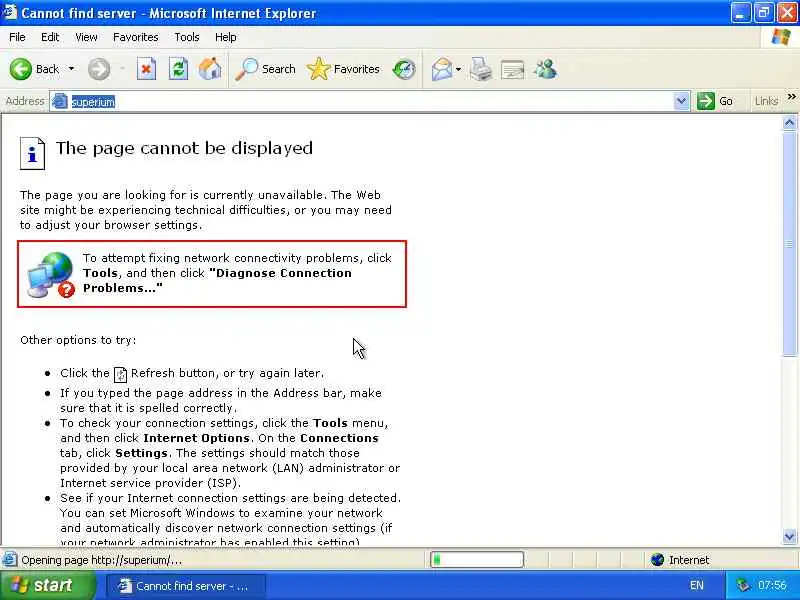Image resolution: width=800 pixels, height=600 pixels.
Task: Click the bold "Internet Options" text
Action: pyautogui.click(x=196, y=438)
